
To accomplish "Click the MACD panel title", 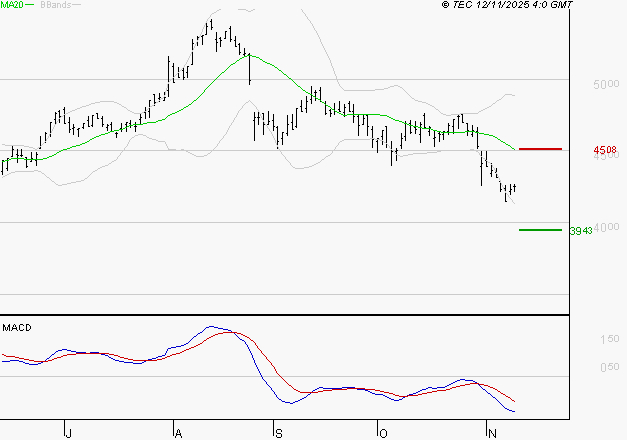I will [17, 328].
